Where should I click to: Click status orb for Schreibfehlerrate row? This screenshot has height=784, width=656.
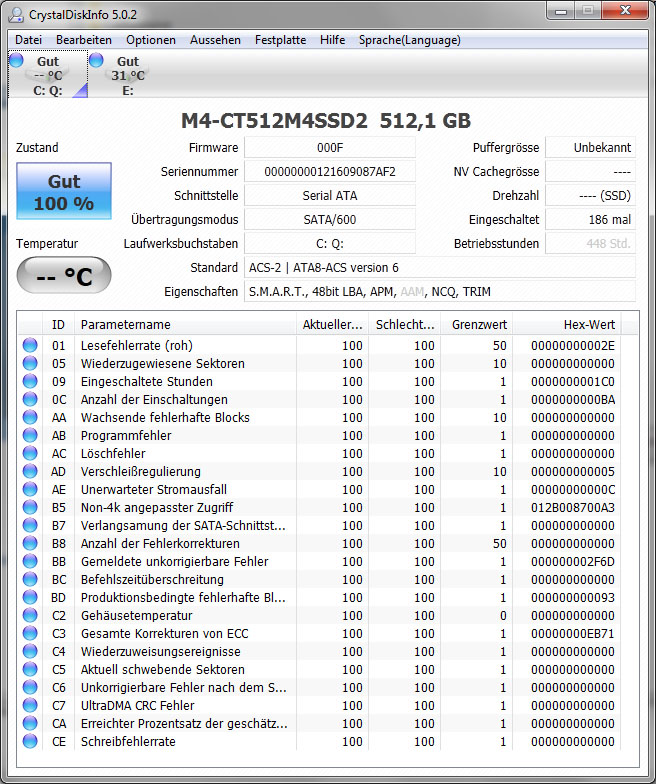pyautogui.click(x=30, y=741)
